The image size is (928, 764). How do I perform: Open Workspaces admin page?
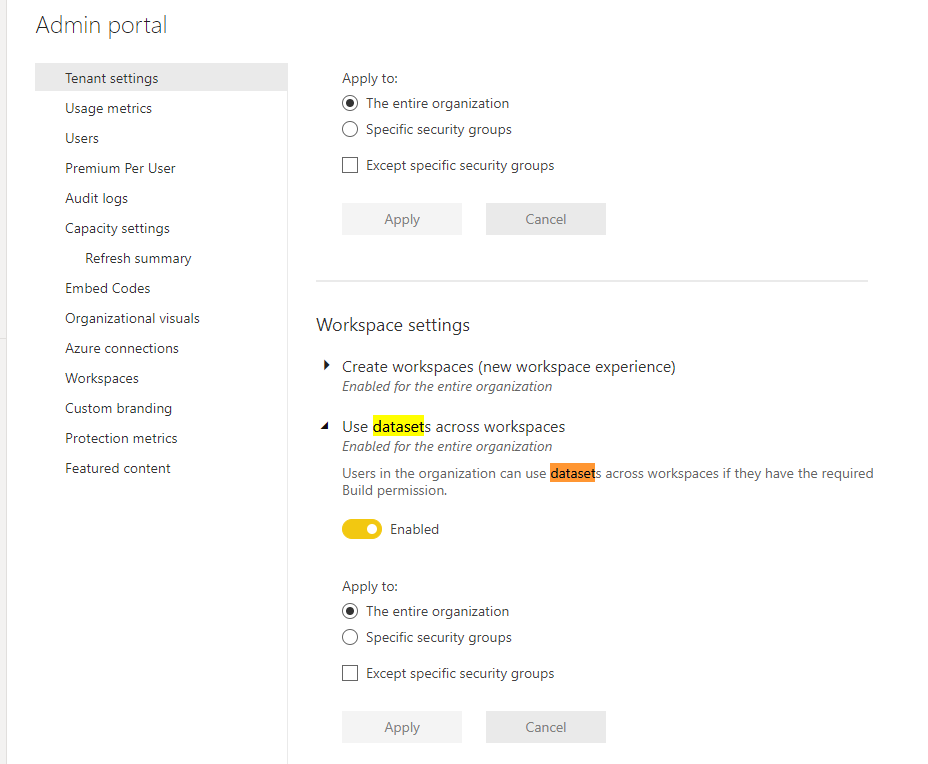pos(102,378)
